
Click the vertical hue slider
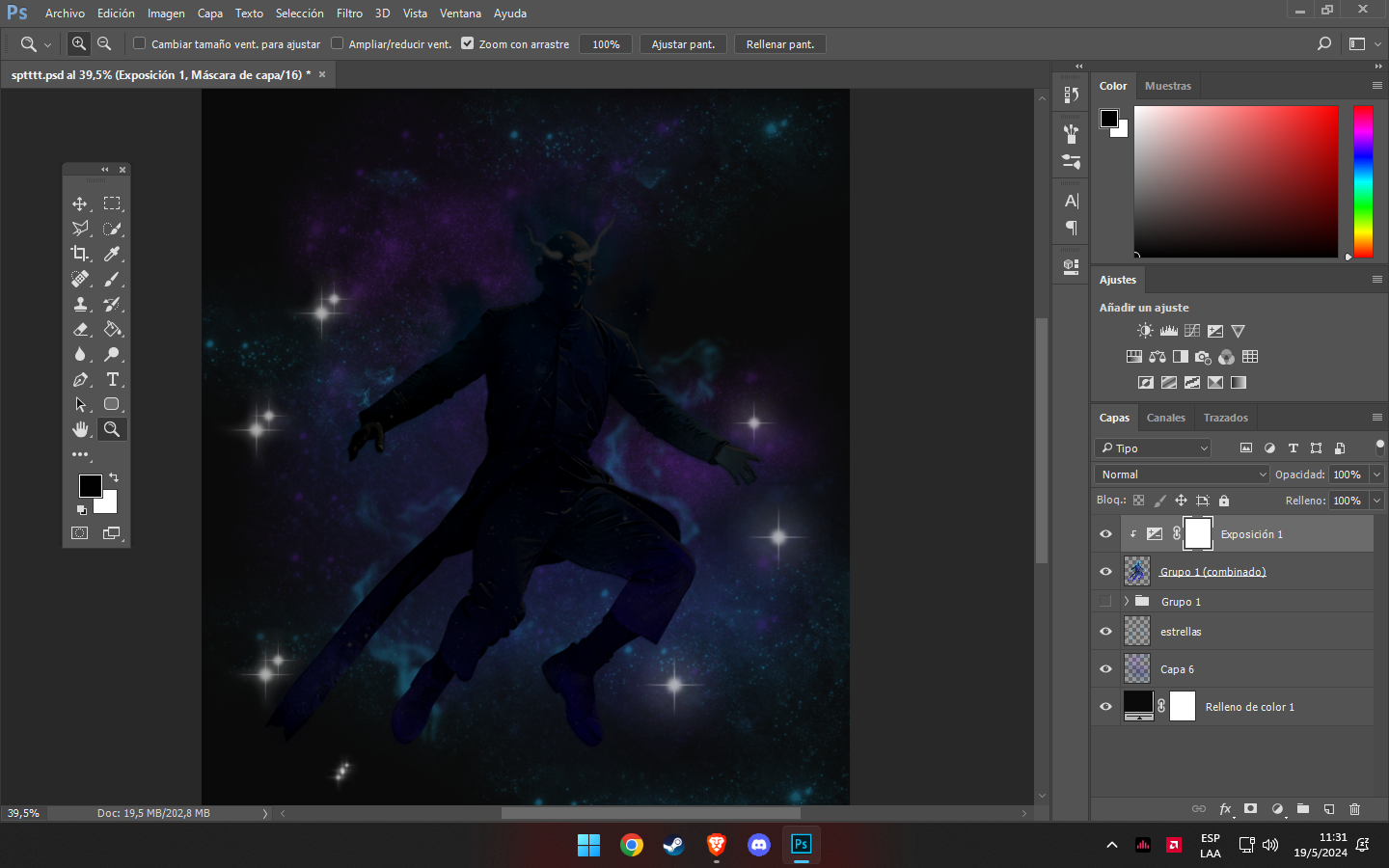[x=1363, y=181]
